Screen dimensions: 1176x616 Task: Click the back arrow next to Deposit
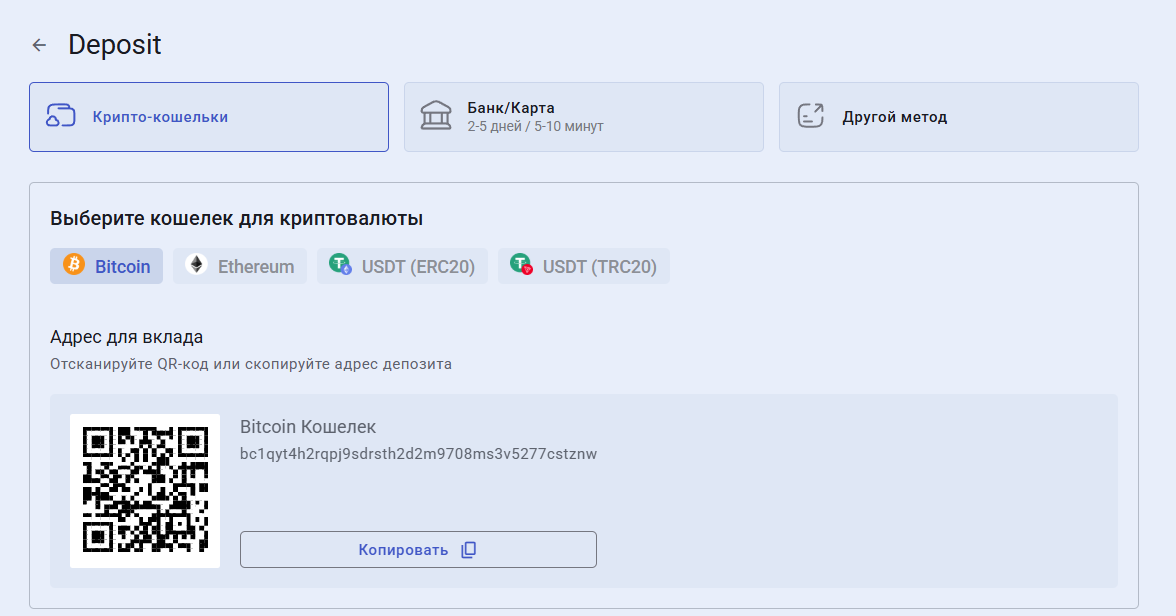pyautogui.click(x=38, y=44)
